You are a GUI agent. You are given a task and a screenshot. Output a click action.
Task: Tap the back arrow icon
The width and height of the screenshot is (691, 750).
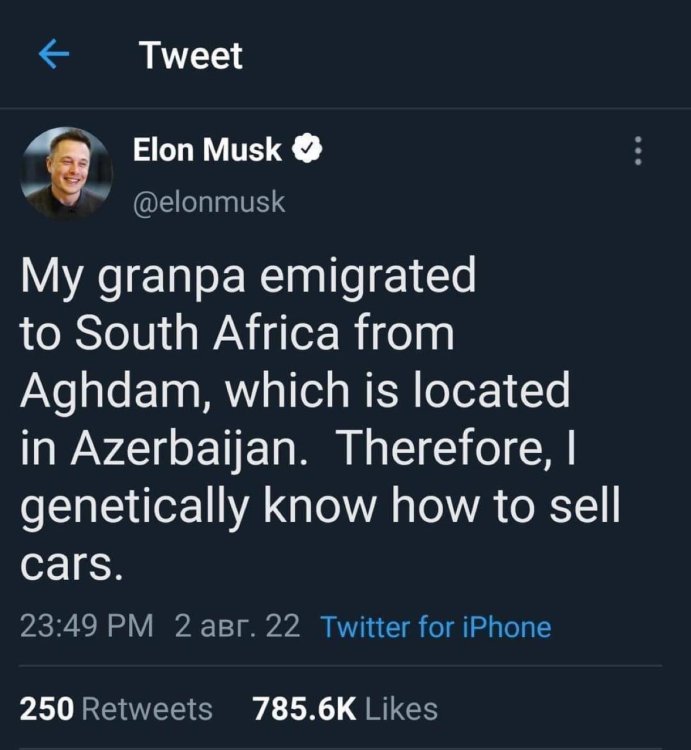pos(53,55)
